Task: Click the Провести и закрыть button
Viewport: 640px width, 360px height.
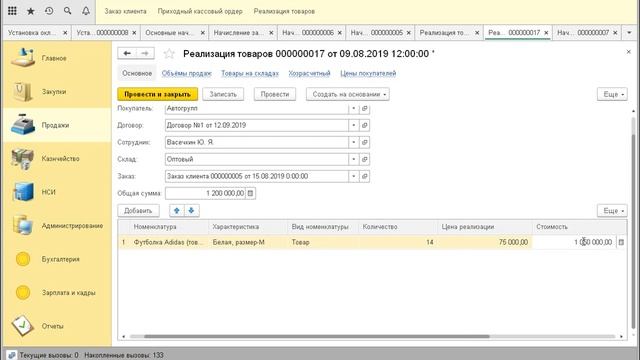Action: [x=158, y=94]
